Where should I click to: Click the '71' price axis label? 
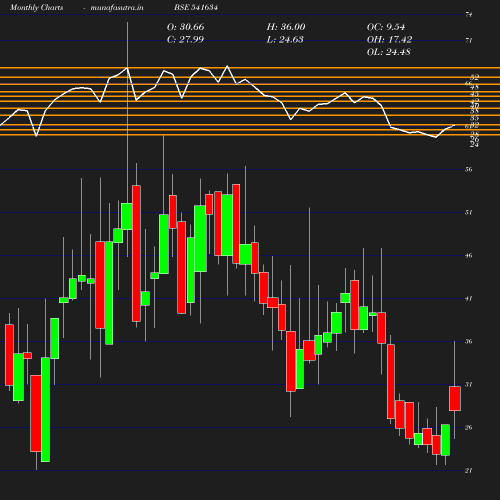(x=469, y=41)
